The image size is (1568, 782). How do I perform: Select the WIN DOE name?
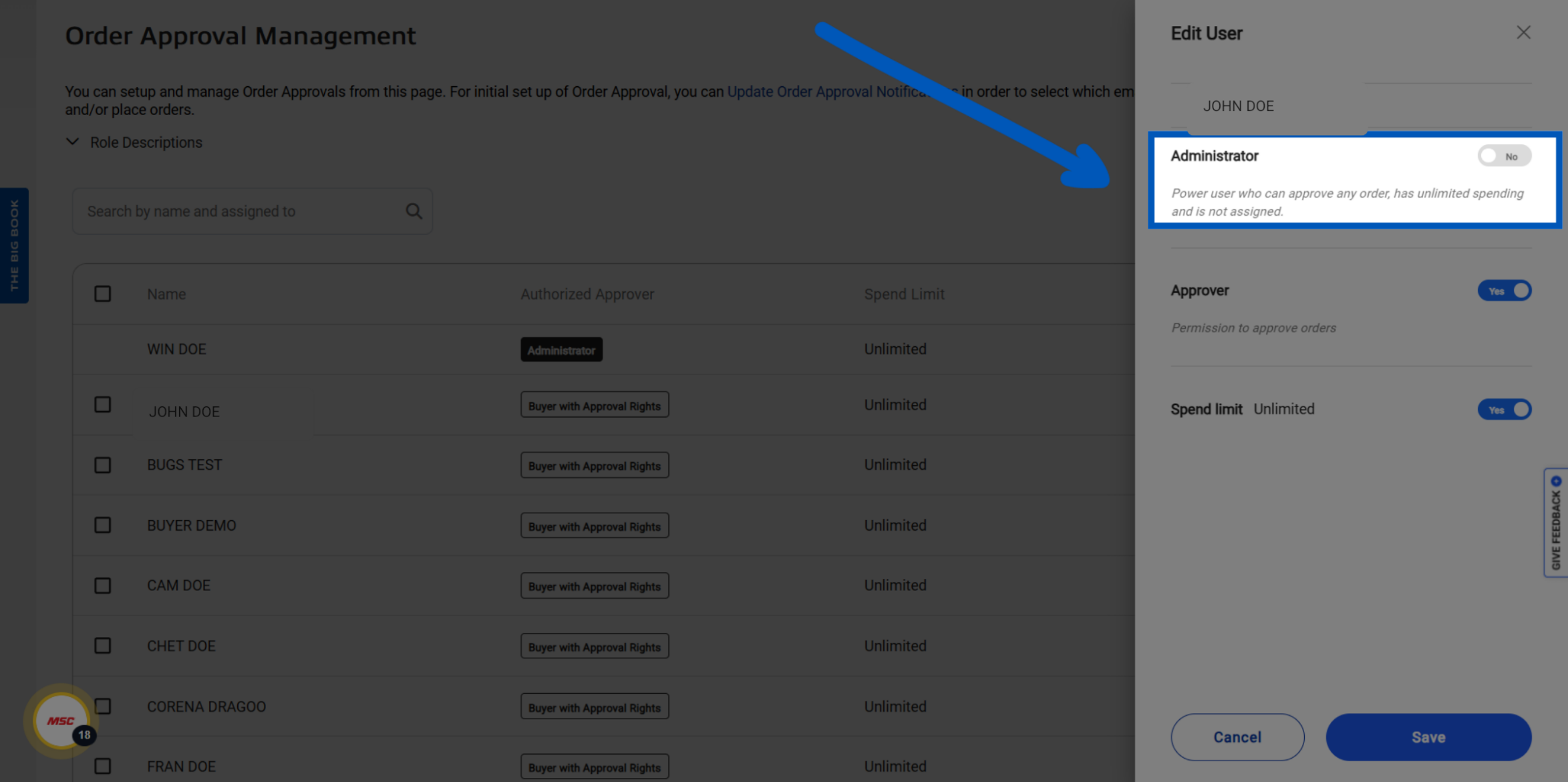click(x=176, y=349)
